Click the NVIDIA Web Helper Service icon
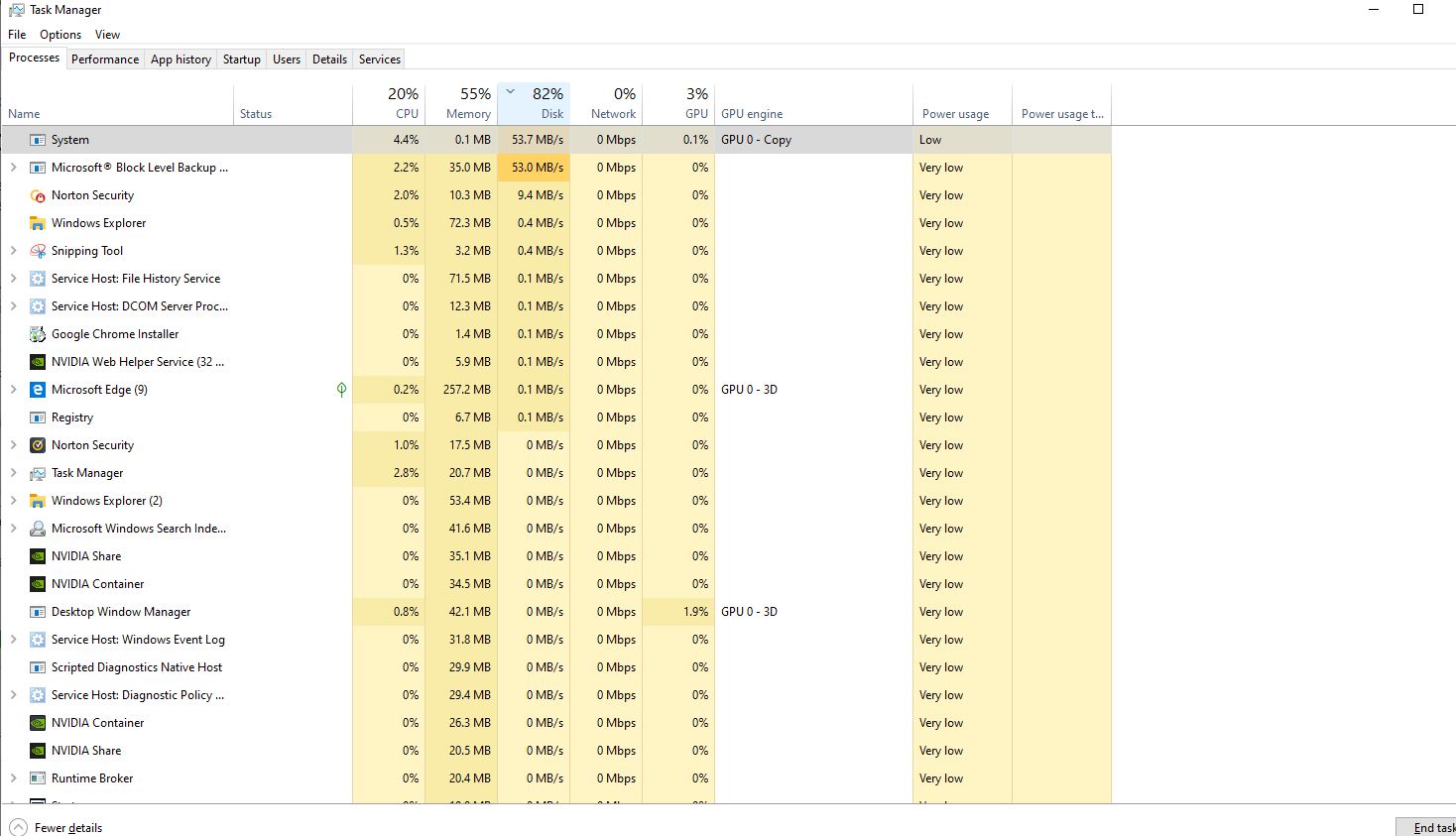The image size is (1456, 836). coord(38,362)
